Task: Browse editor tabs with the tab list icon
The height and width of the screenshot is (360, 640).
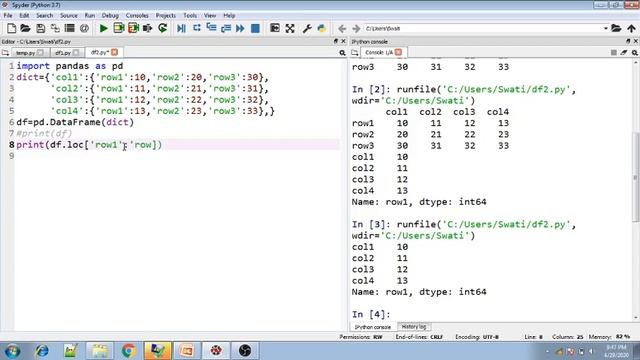Action: pos(5,53)
